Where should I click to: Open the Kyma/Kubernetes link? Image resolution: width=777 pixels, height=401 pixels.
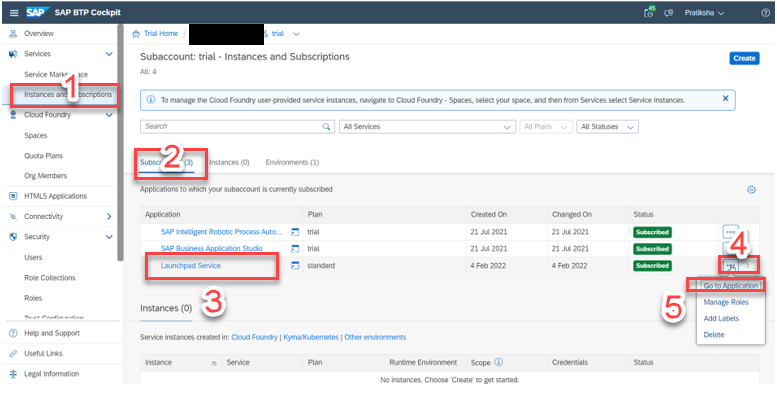point(311,337)
